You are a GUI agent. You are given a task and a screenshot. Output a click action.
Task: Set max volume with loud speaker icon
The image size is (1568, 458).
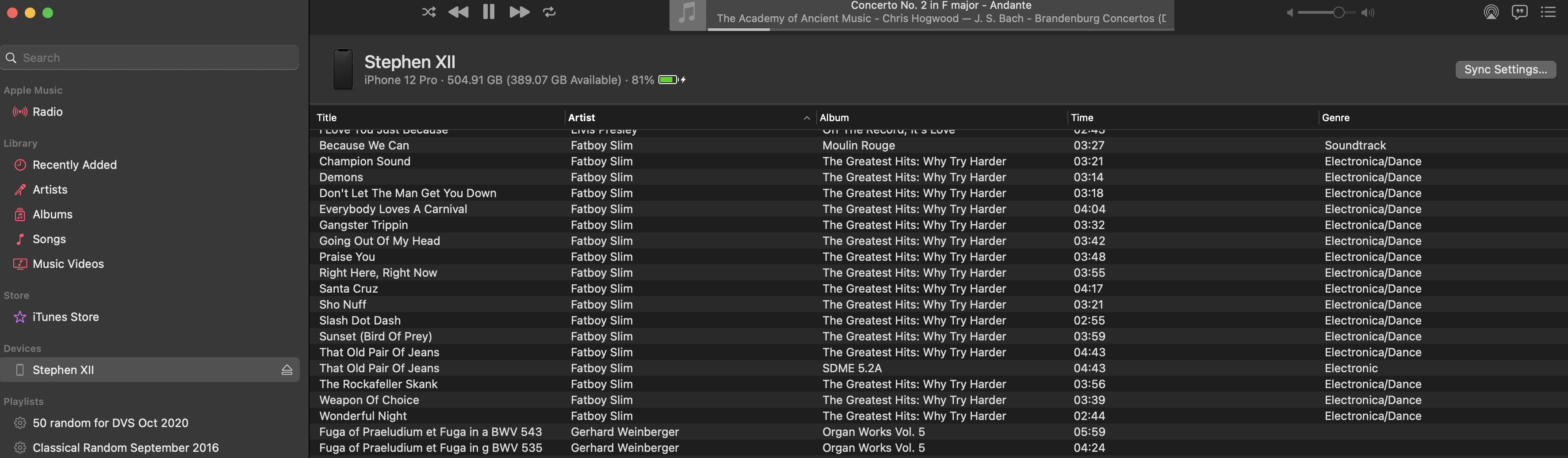[x=1368, y=13]
